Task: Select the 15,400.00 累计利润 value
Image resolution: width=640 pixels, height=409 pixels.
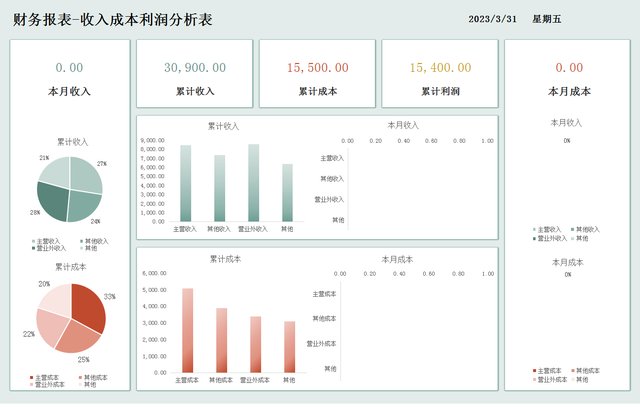Action: point(440,67)
